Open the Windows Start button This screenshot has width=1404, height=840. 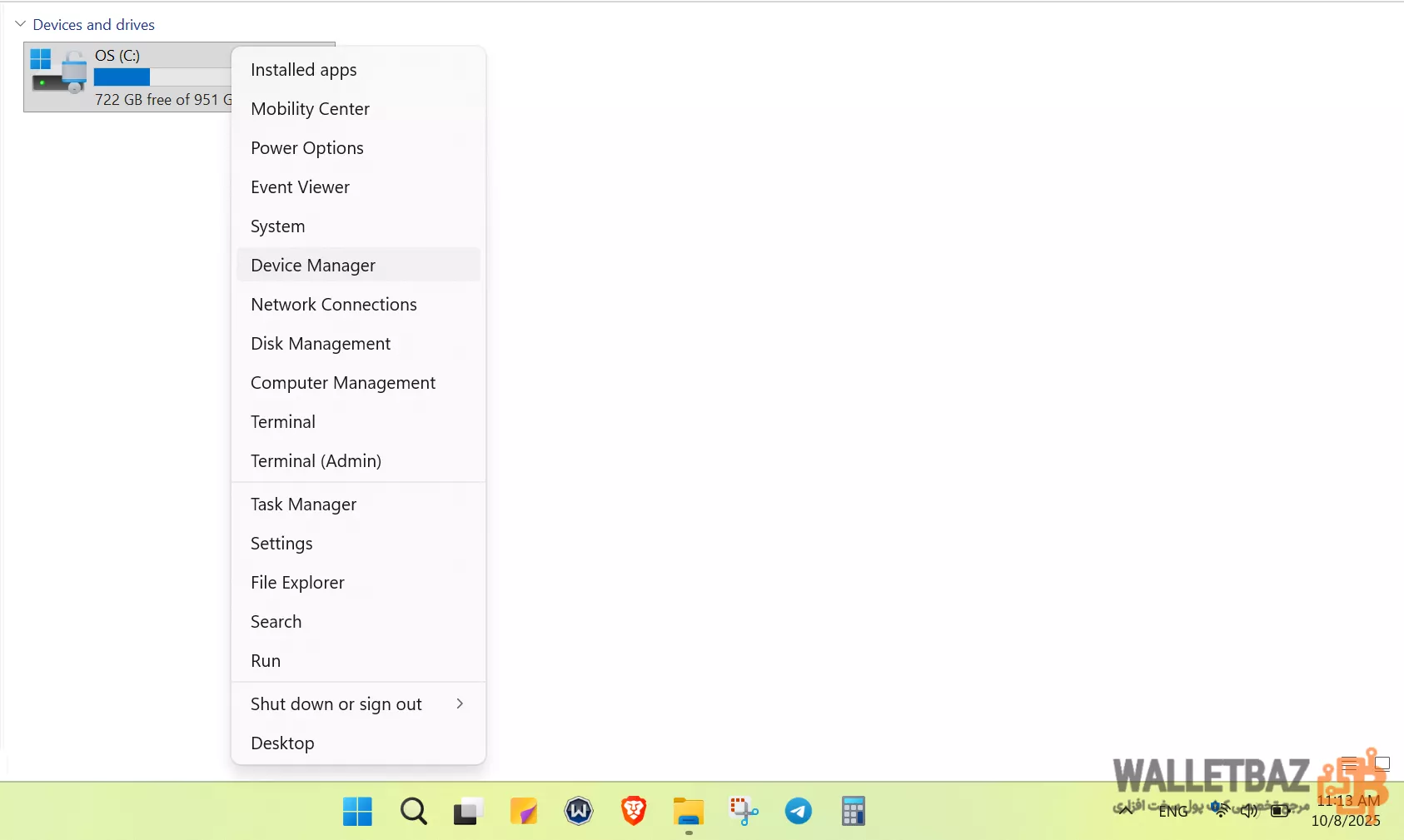[x=357, y=811]
